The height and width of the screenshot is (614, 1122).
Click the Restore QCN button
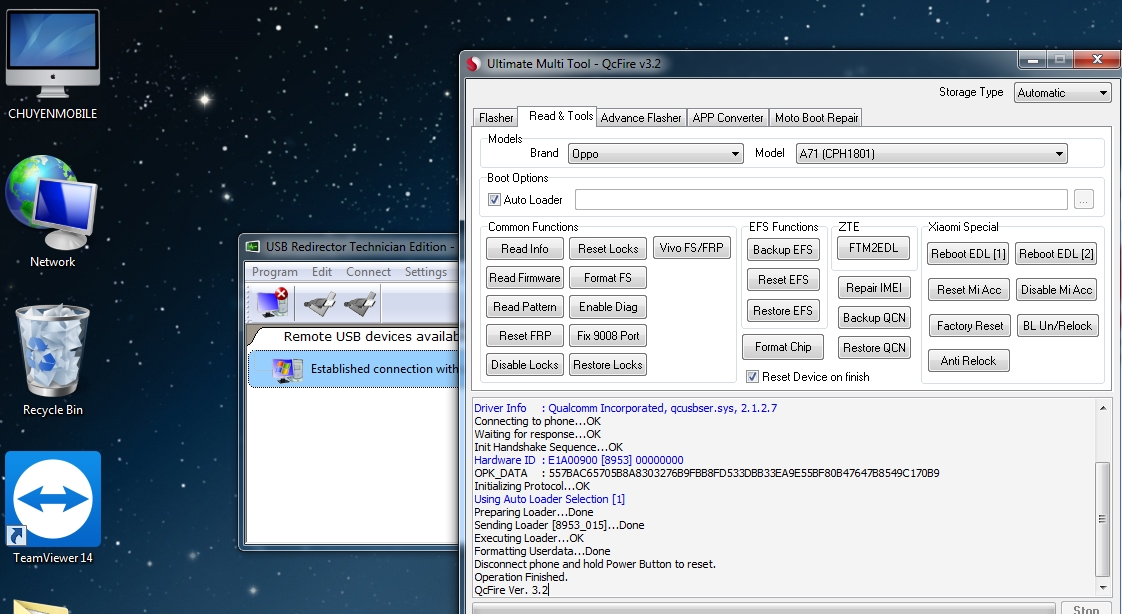874,348
